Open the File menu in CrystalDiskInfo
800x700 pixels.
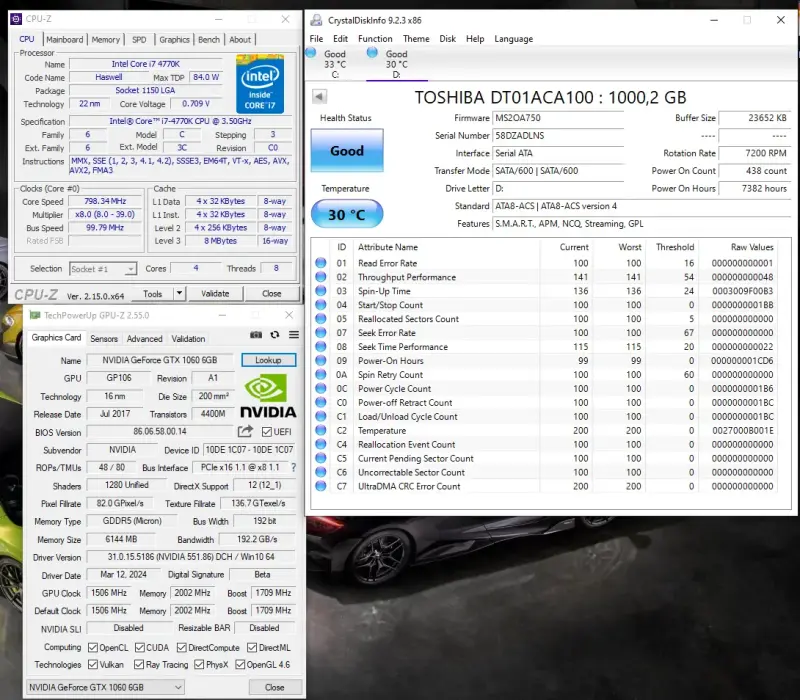pyautogui.click(x=316, y=39)
